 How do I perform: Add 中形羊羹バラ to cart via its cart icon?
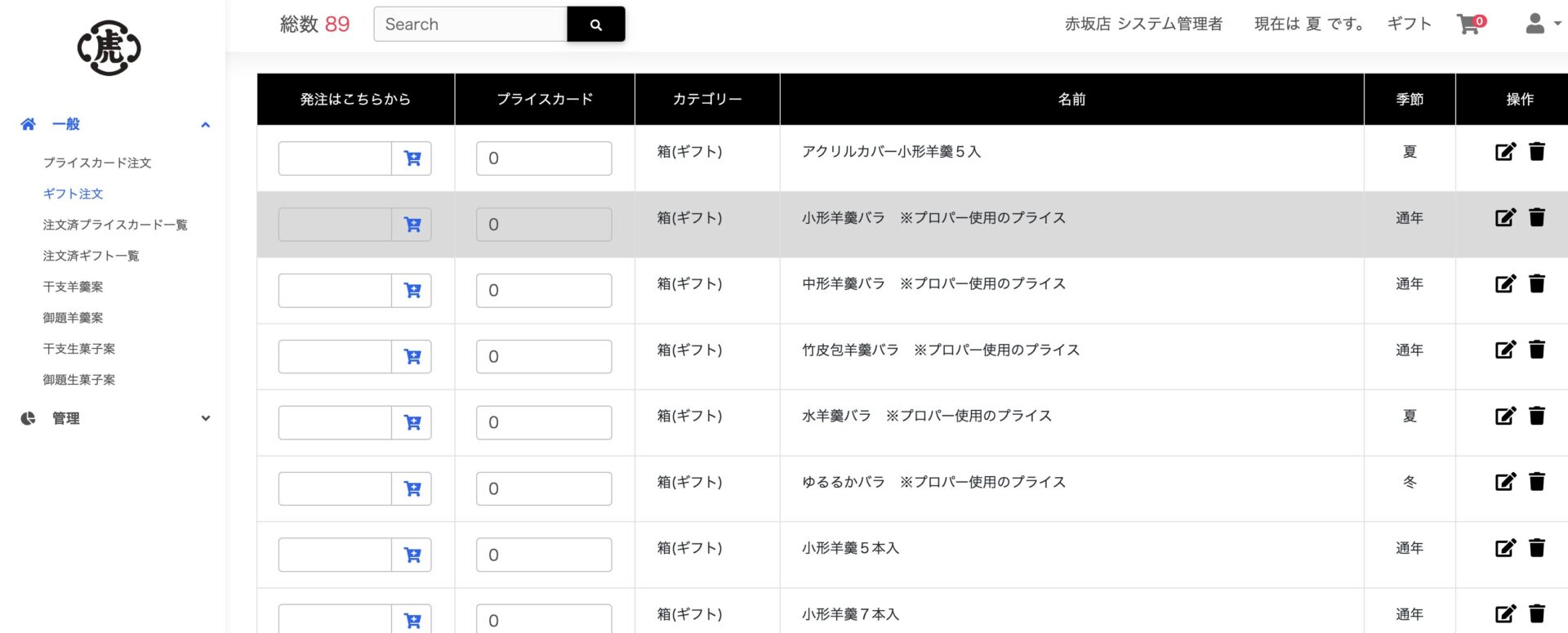413,290
